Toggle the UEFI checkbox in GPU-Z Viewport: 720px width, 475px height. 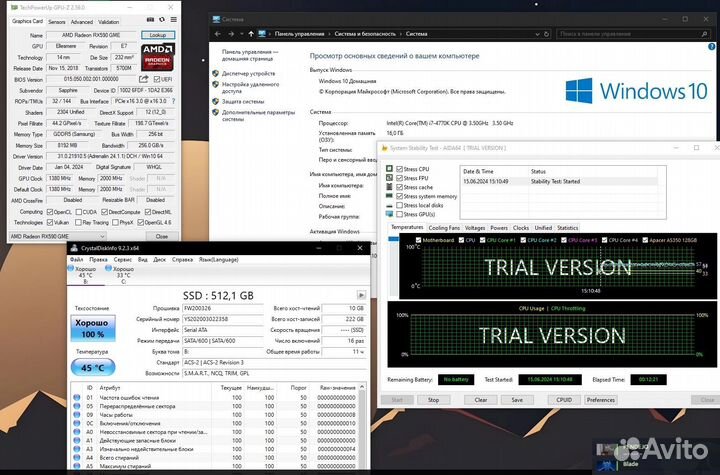157,79
